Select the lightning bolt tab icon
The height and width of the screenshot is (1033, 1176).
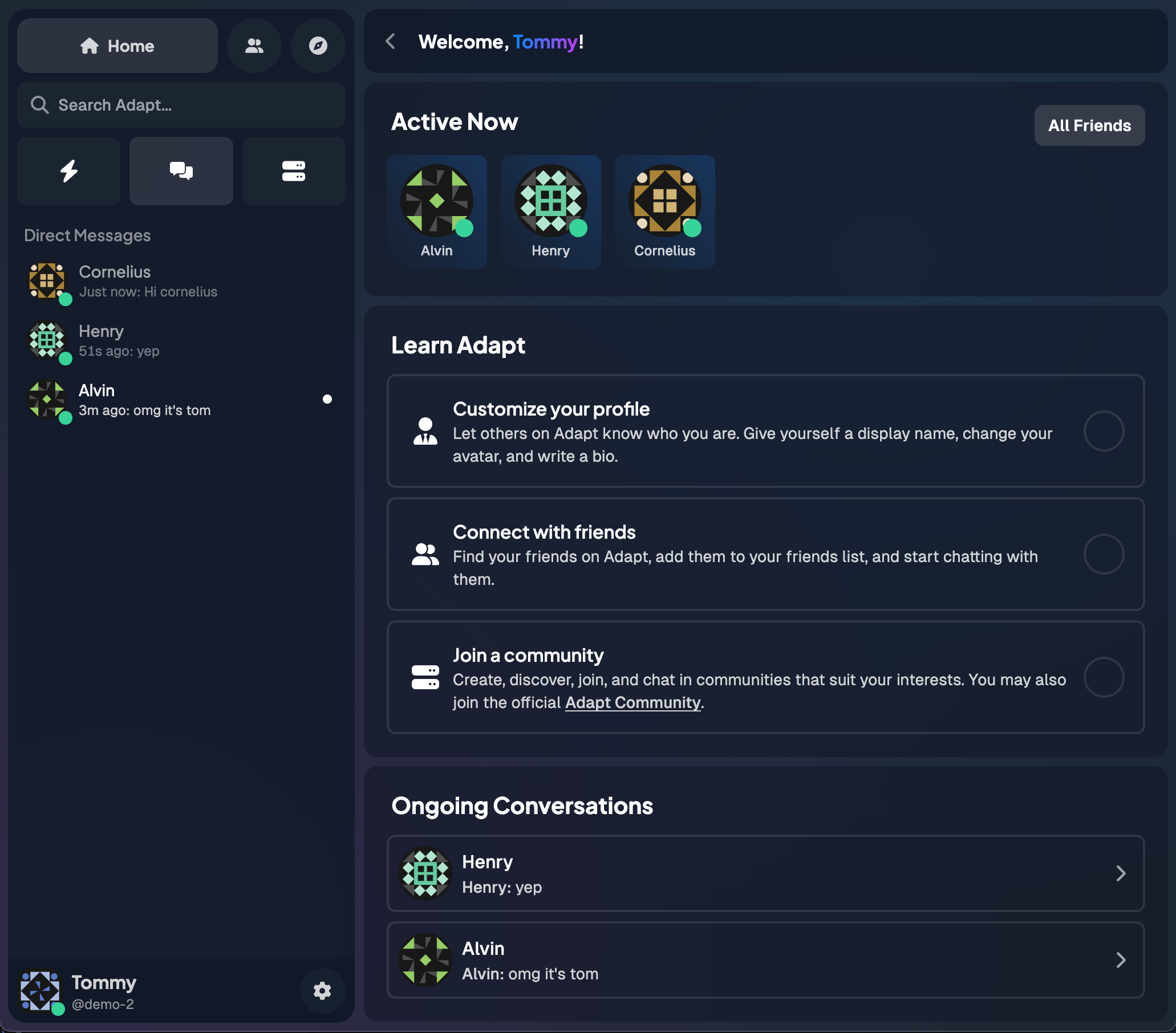(x=68, y=171)
